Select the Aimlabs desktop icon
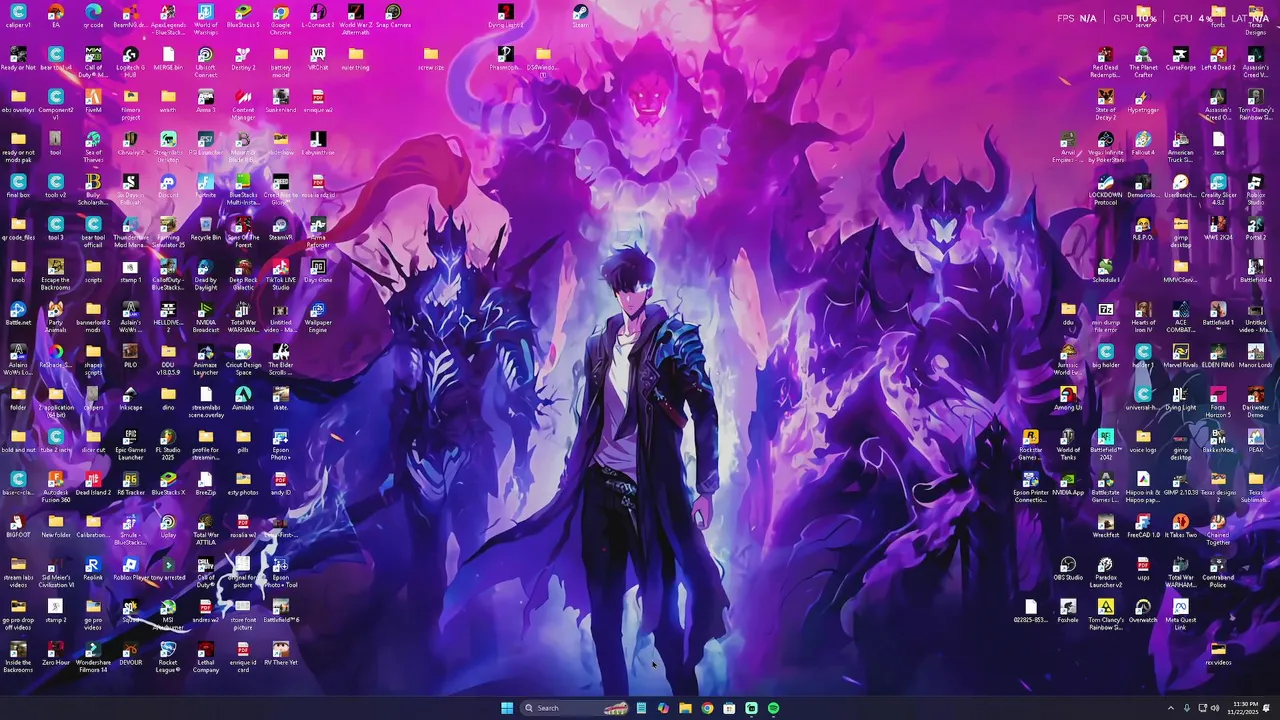 (x=243, y=399)
